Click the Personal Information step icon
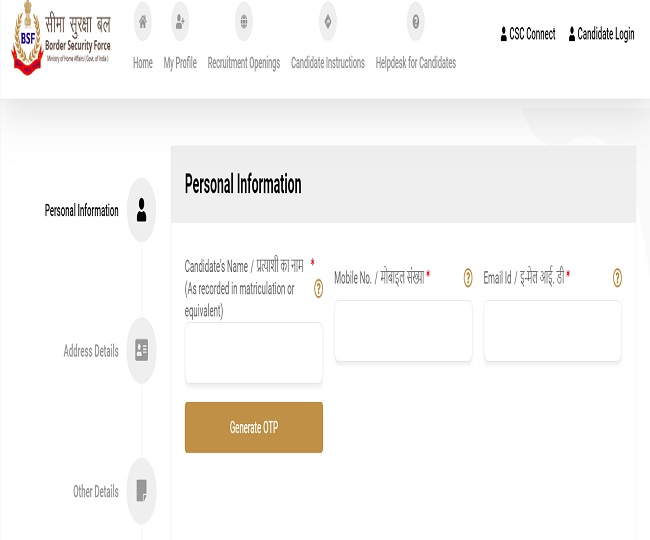The height and width of the screenshot is (540, 650). pos(141,210)
